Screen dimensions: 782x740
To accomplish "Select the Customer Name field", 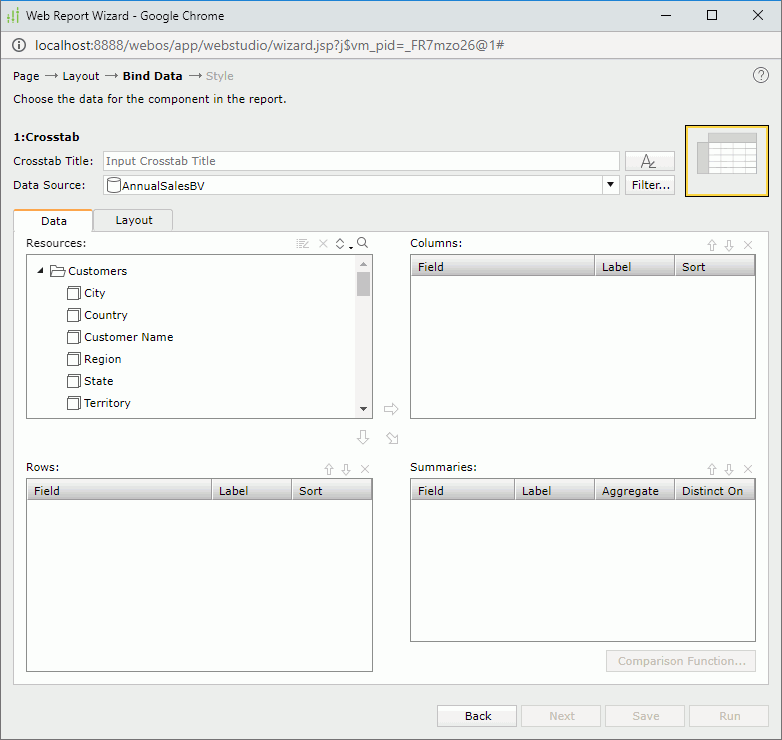I will tap(128, 337).
